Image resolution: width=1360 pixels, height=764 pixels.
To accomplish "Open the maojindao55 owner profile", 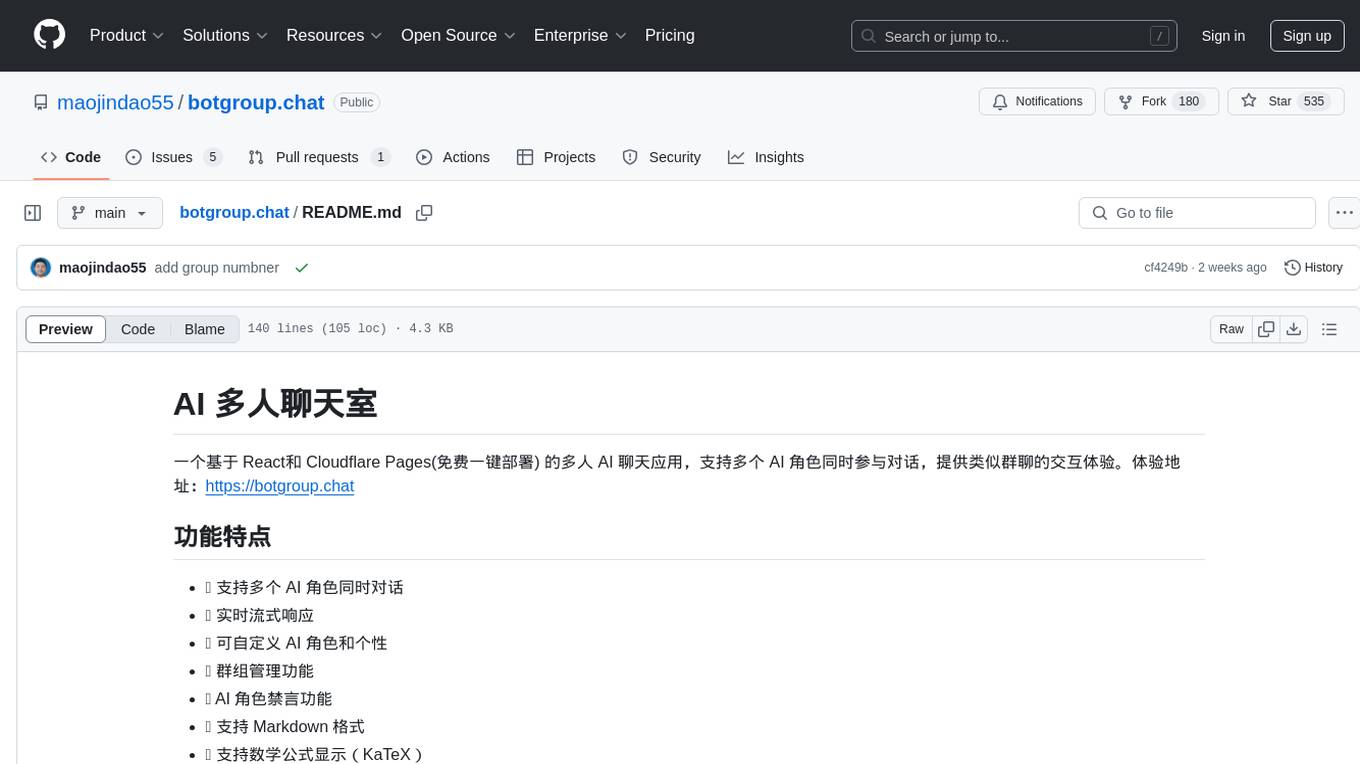I will point(115,102).
